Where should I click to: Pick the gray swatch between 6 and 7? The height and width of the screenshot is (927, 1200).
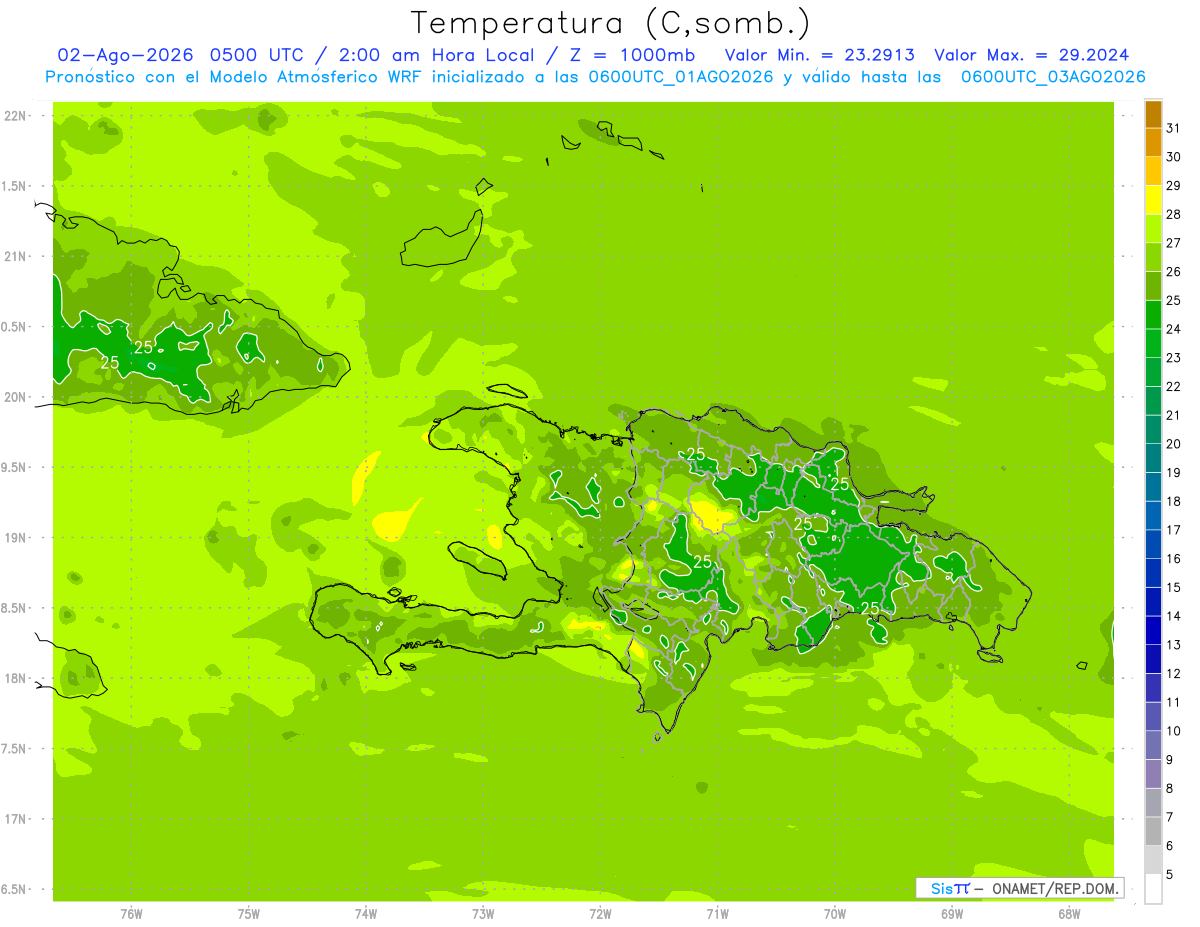[x=1153, y=831]
